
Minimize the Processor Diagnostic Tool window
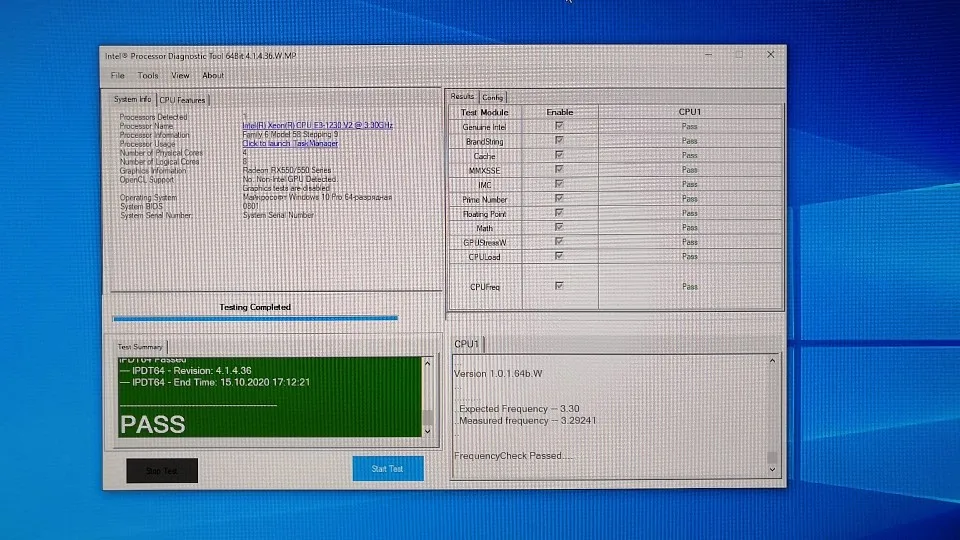tap(708, 54)
